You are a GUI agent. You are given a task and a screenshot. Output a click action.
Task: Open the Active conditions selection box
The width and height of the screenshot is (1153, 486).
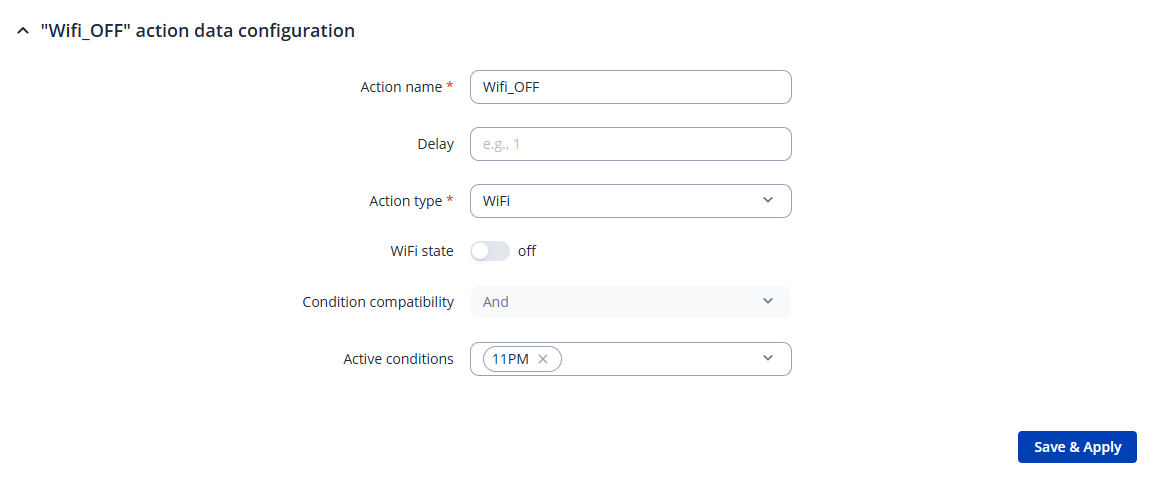660,359
